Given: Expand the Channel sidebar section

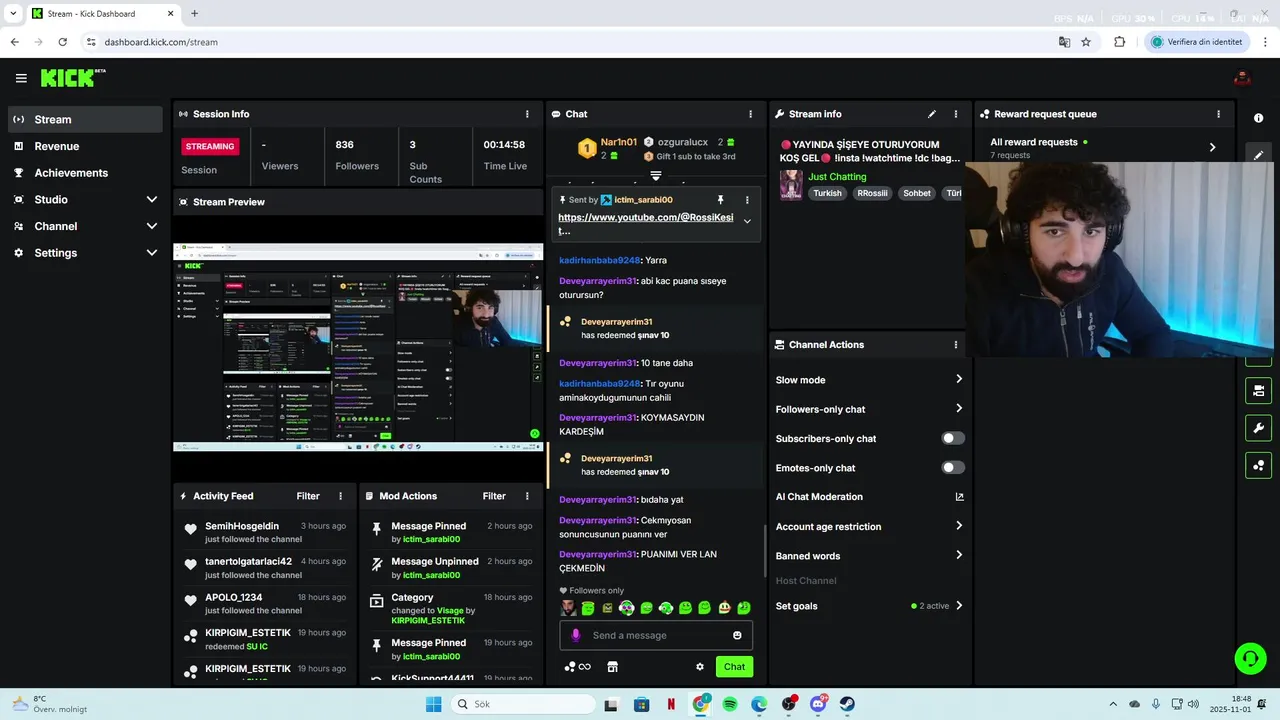Looking at the screenshot, I should (152, 226).
